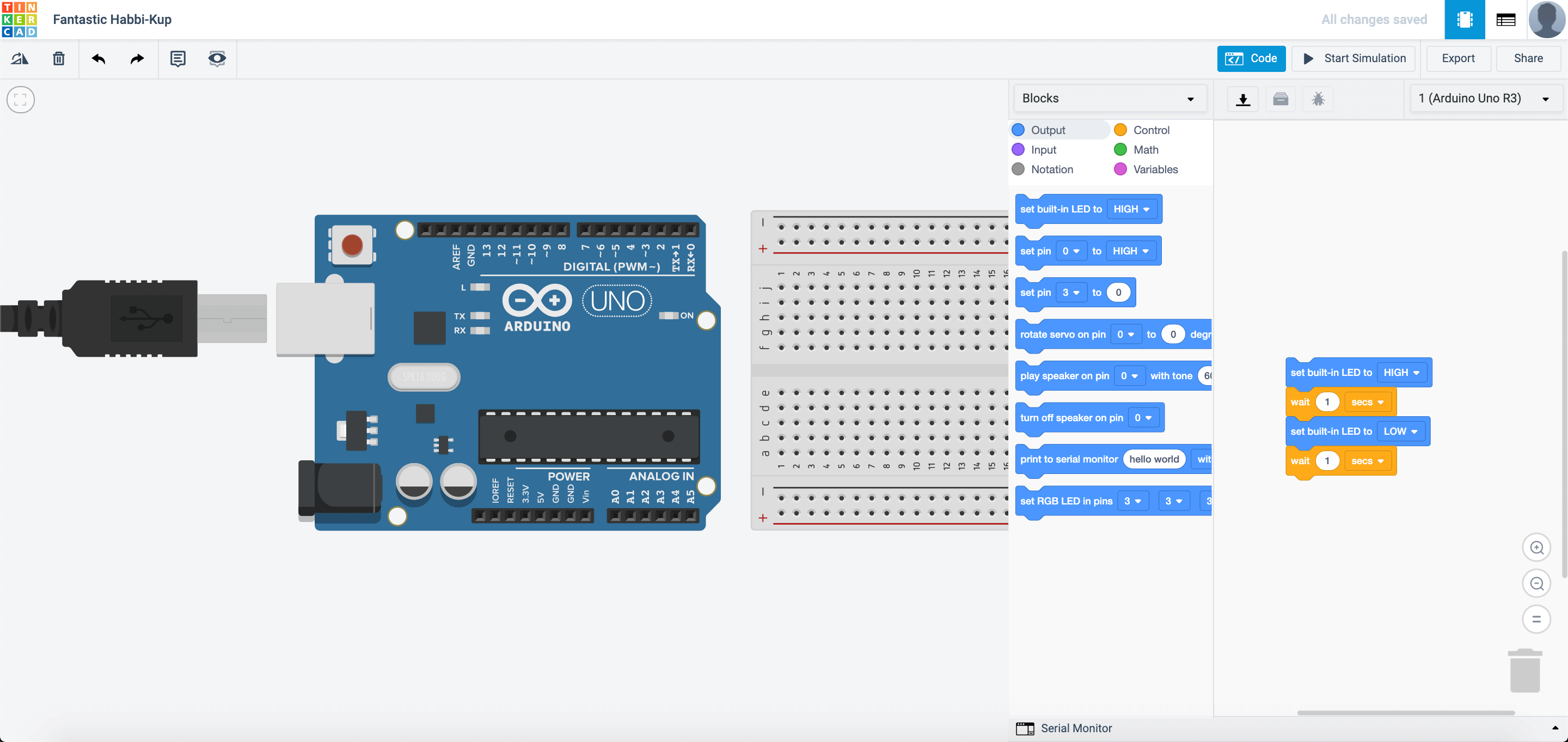Change HIGH in the set built-in LED block
This screenshot has width=1568, height=742.
(x=1401, y=372)
